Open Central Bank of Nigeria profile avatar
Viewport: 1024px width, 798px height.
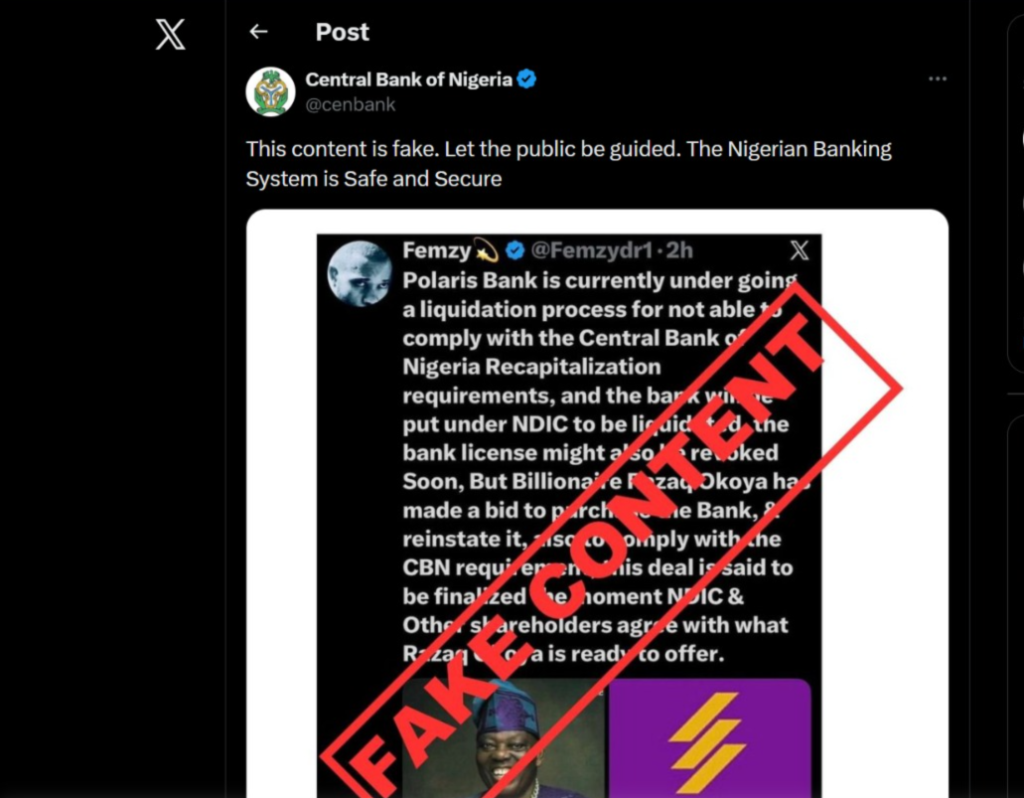tap(270, 92)
